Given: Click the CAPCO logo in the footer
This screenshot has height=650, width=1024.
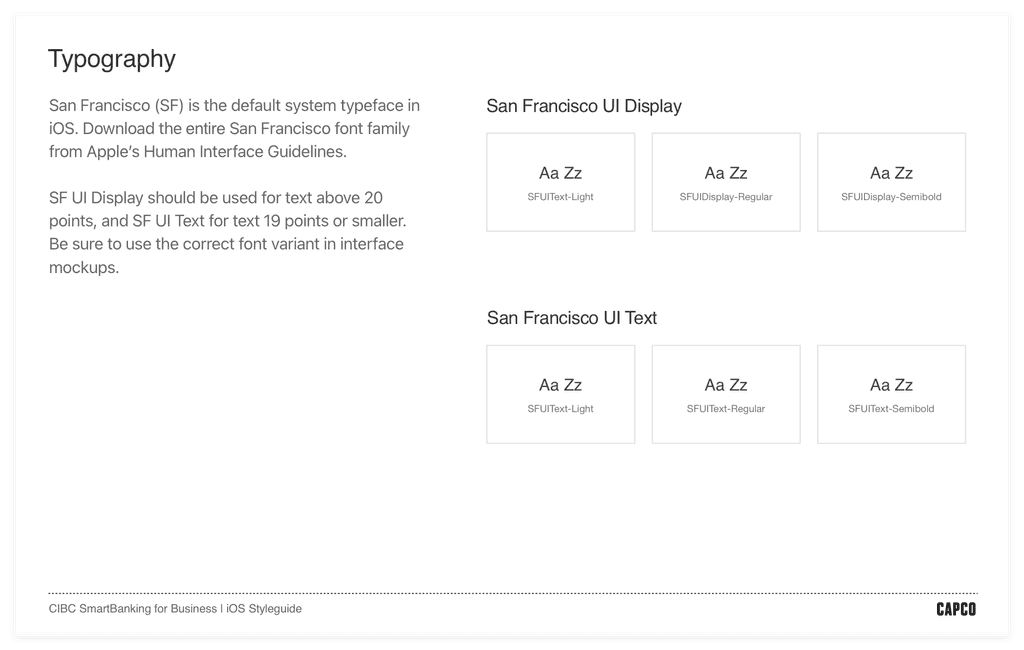Looking at the screenshot, I should point(956,609).
